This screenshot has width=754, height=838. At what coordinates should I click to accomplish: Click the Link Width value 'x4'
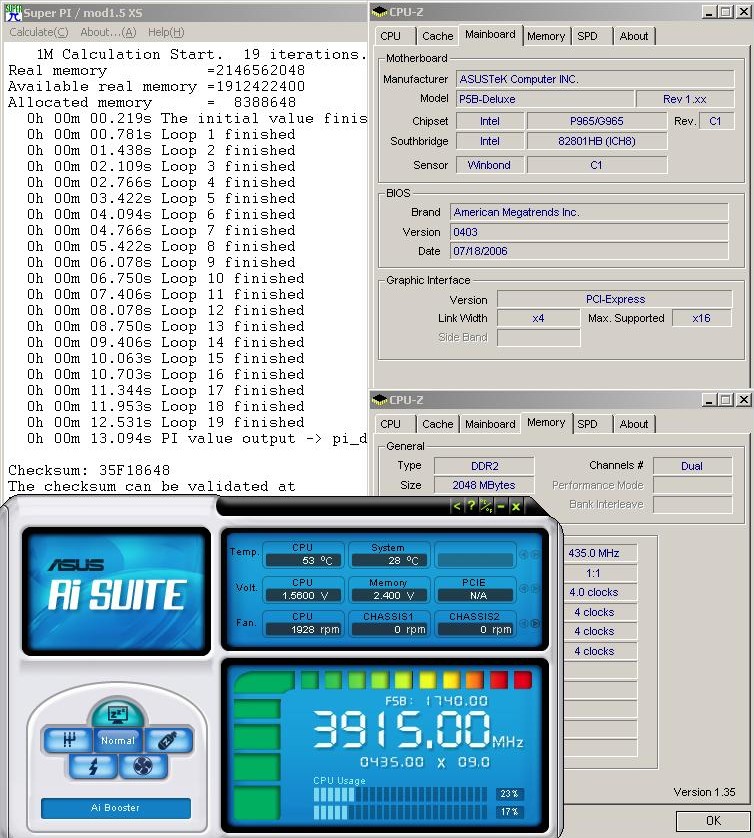pos(538,318)
